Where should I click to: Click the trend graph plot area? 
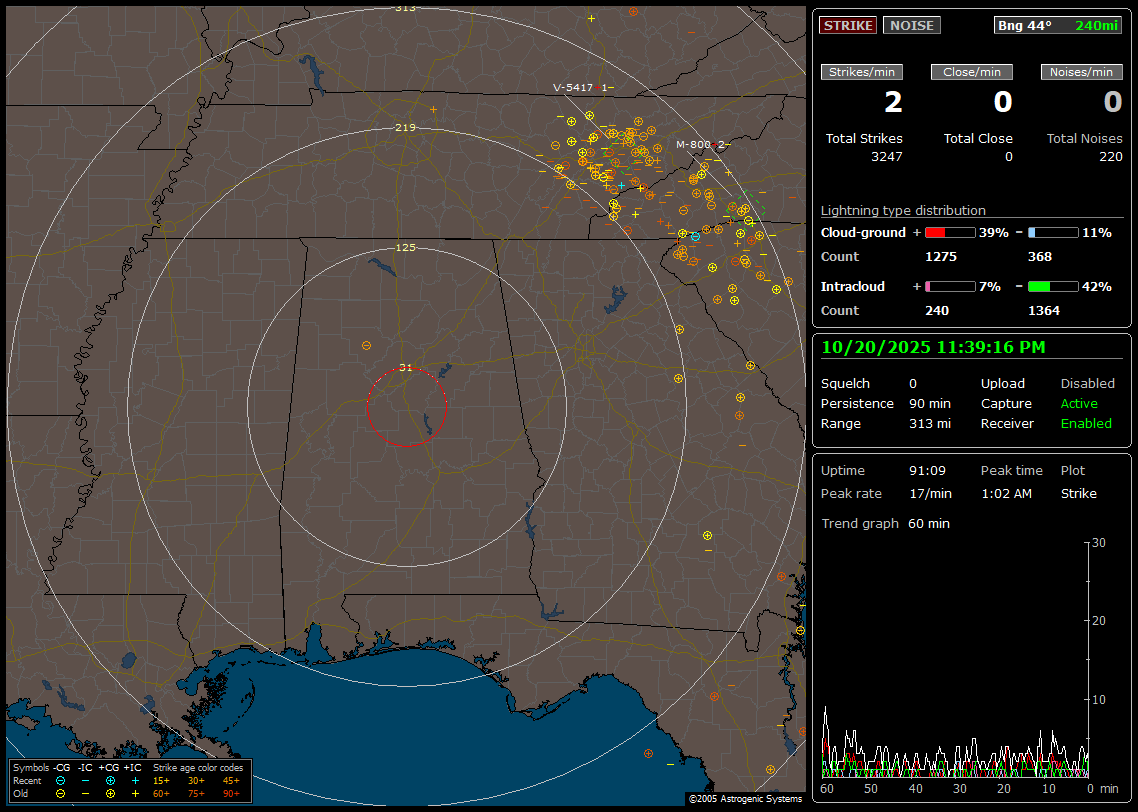point(955,660)
